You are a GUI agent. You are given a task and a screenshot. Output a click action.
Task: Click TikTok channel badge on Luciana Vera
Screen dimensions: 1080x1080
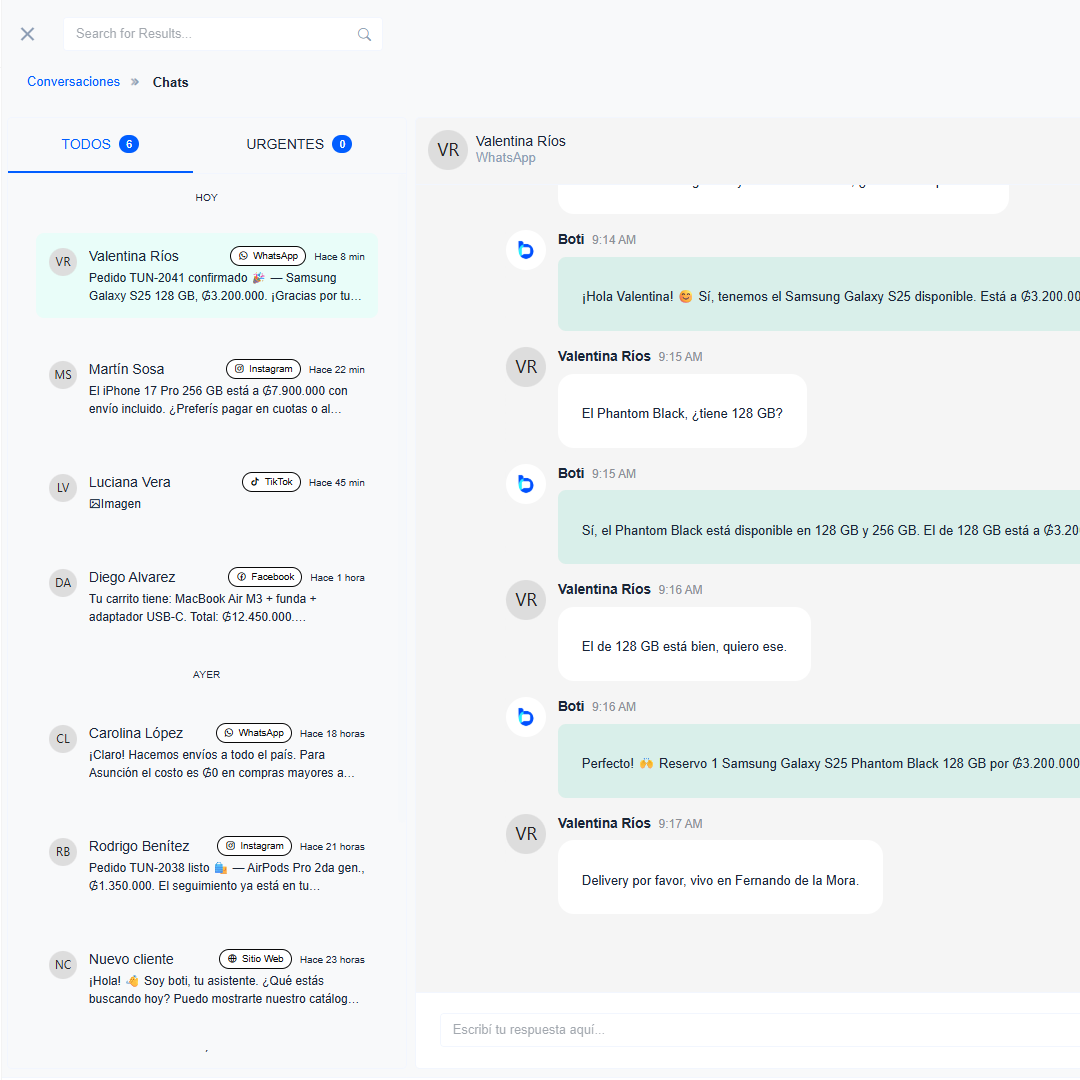pyautogui.click(x=271, y=481)
